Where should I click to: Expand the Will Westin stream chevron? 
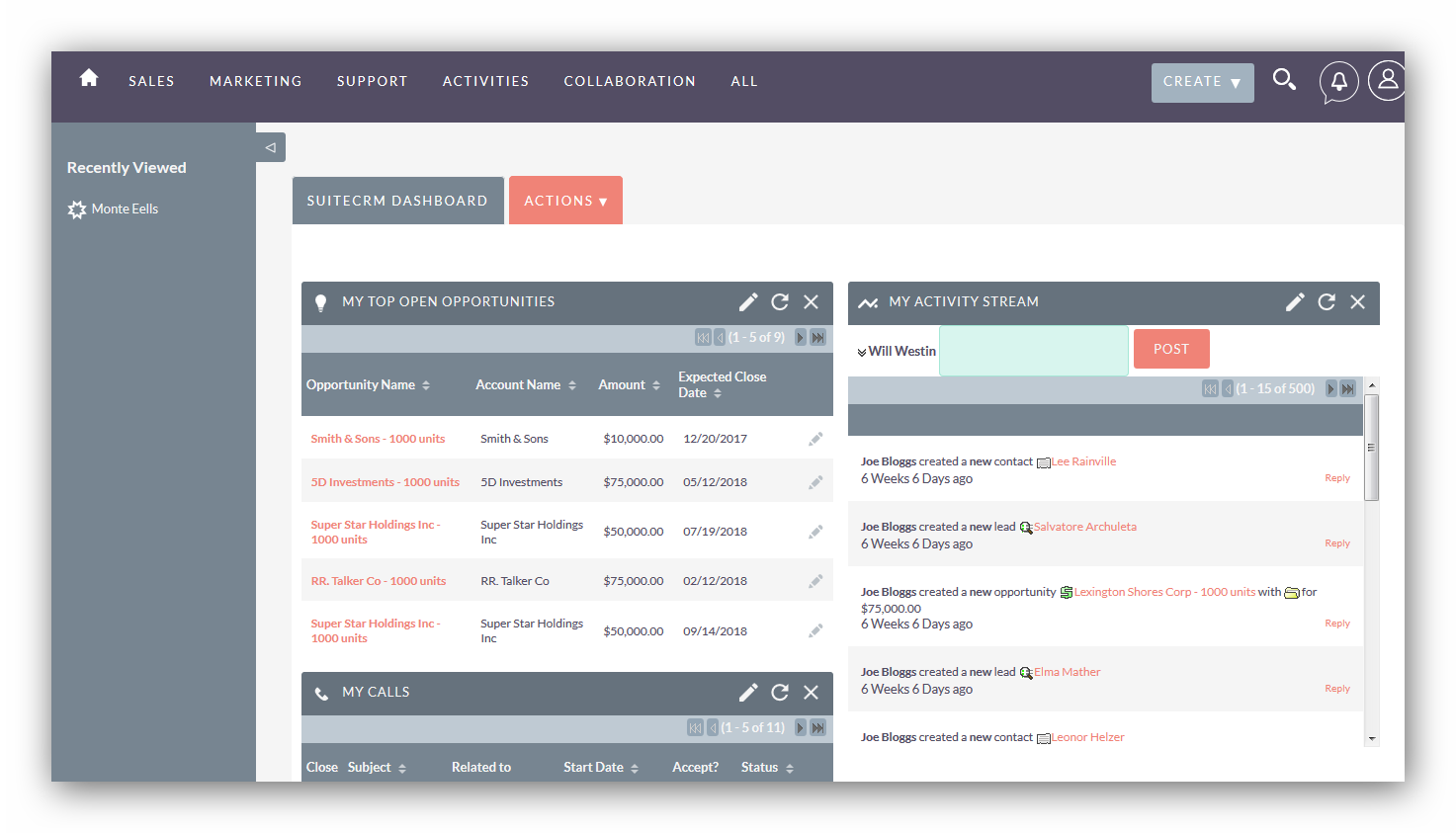point(862,353)
